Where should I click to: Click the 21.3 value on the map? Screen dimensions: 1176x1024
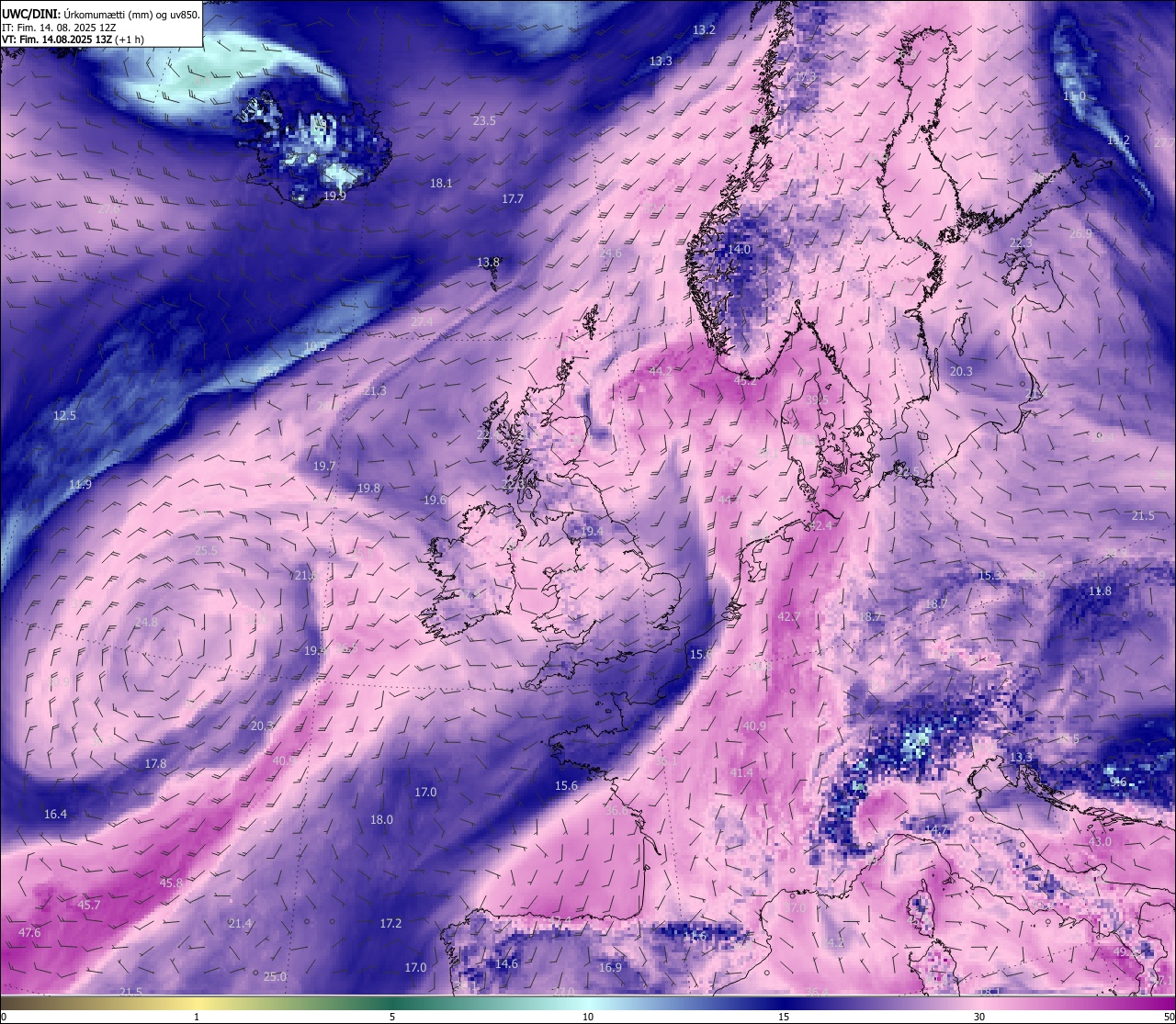coord(375,391)
